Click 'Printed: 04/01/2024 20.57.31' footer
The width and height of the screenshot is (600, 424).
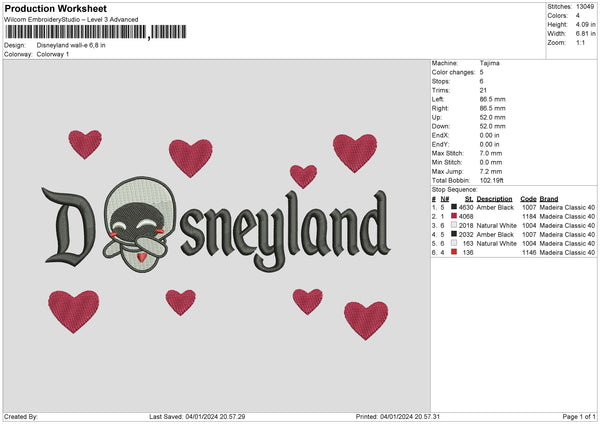[x=398, y=416]
